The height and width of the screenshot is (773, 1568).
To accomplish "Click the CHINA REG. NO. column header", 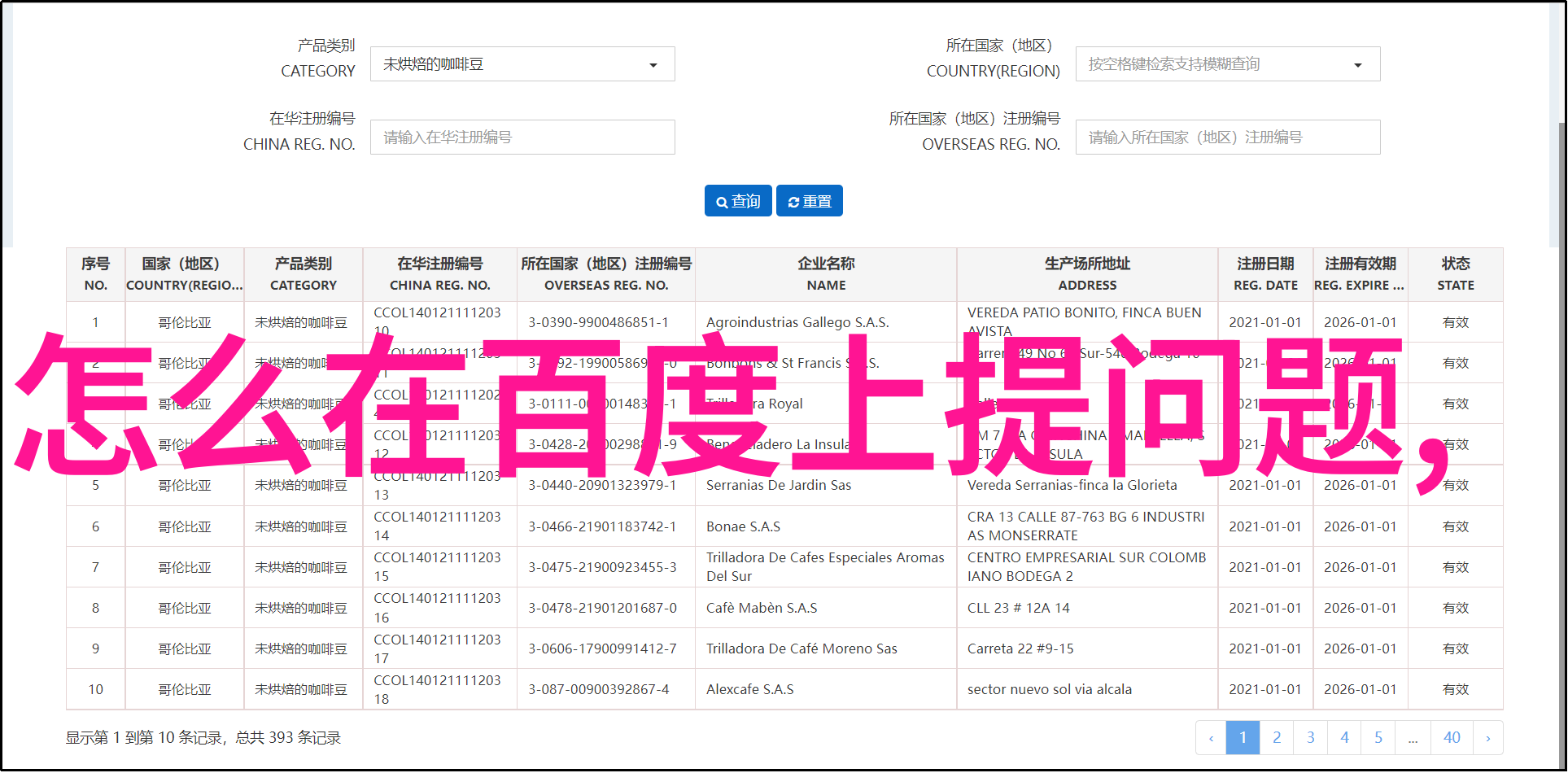I will click(440, 275).
